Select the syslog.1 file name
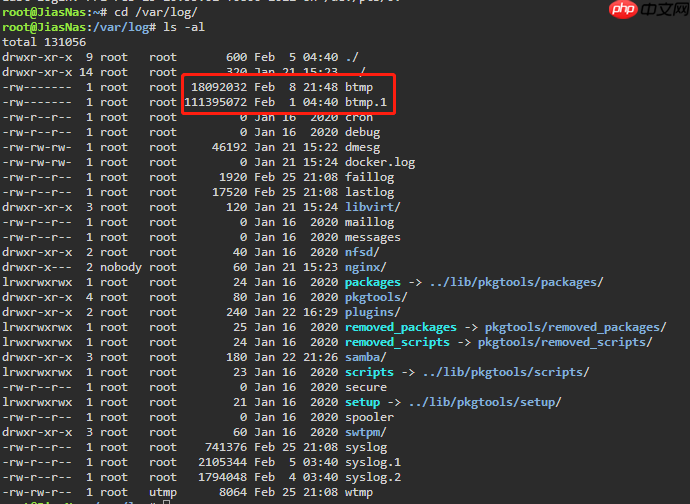Viewport: 690px width, 504px height. click(x=373, y=463)
